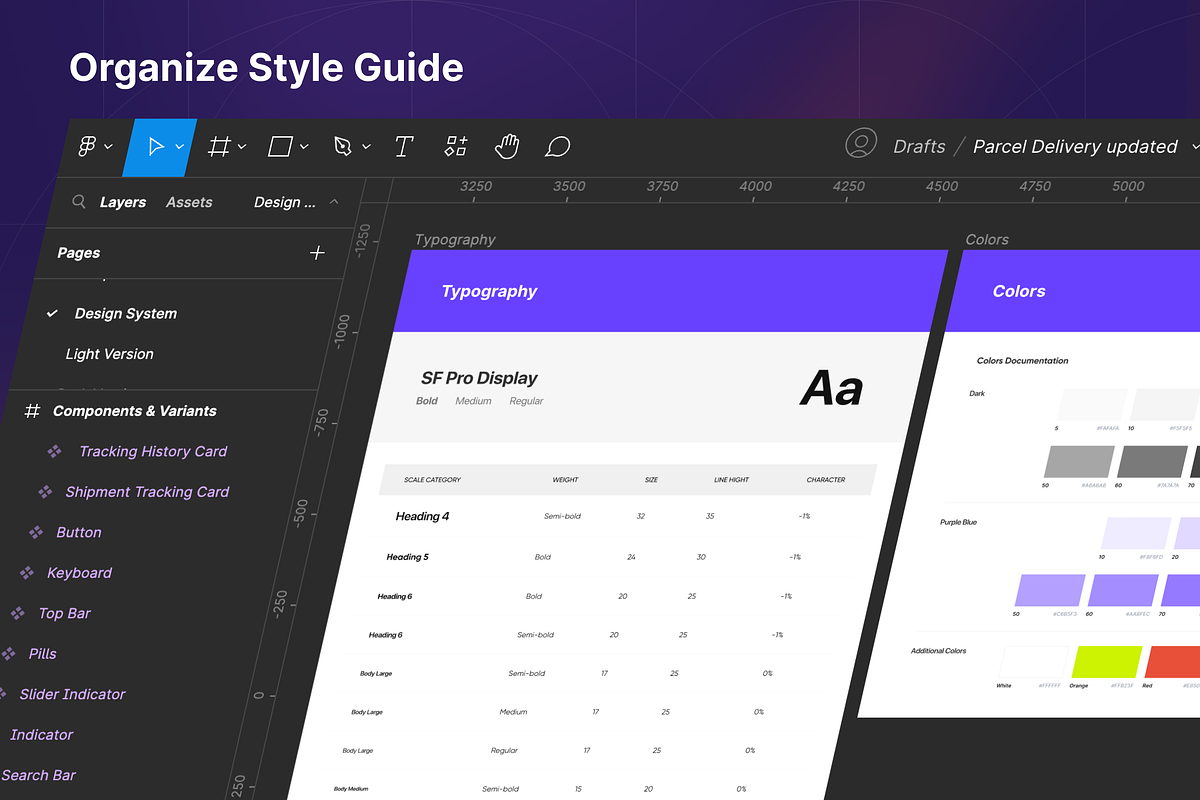Viewport: 1200px width, 800px height.
Task: Select the Pen tool
Action: (x=343, y=147)
